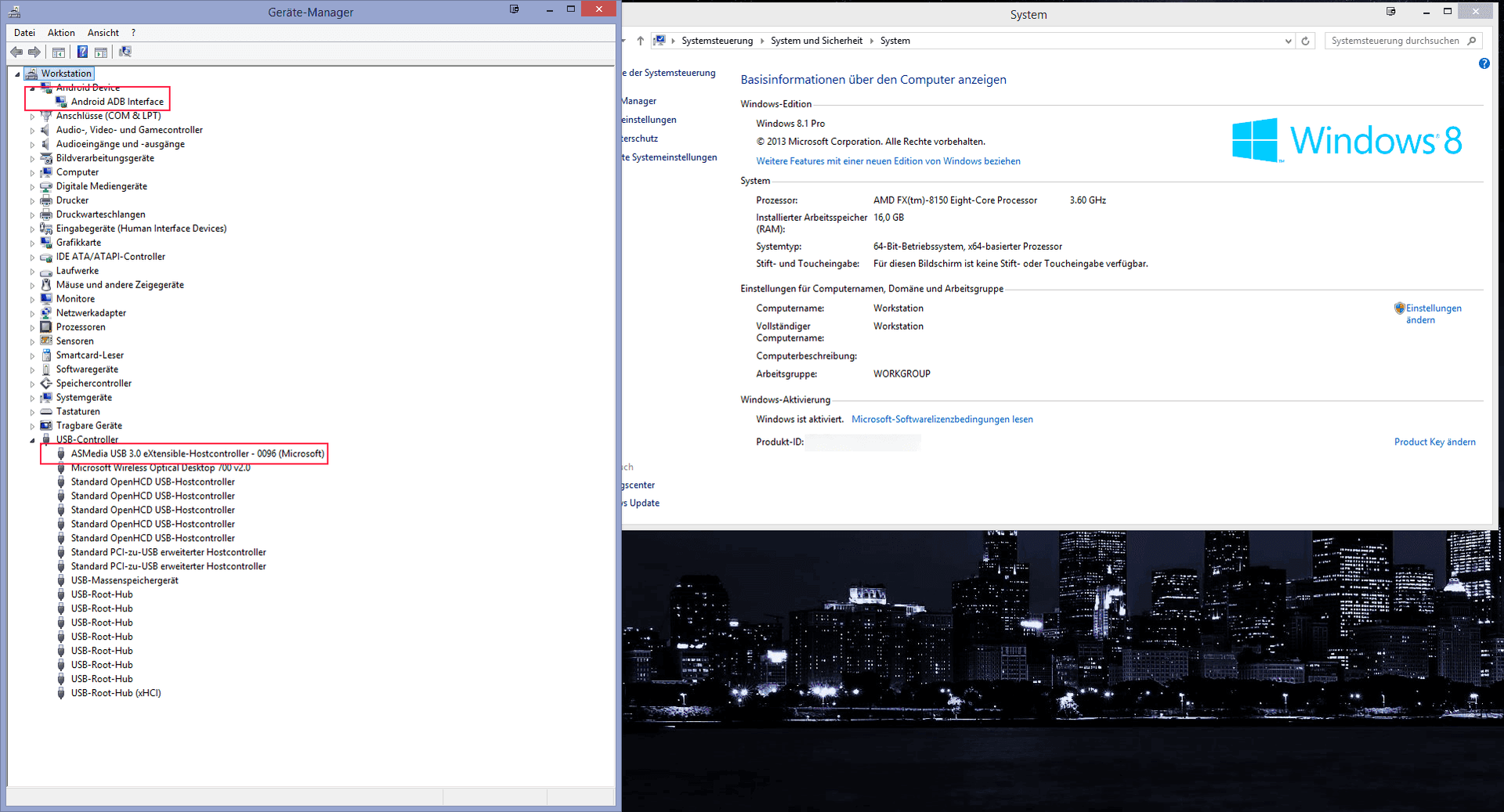Click the Tastaturen keyboard icon
This screenshot has width=1504, height=812.
coord(46,412)
